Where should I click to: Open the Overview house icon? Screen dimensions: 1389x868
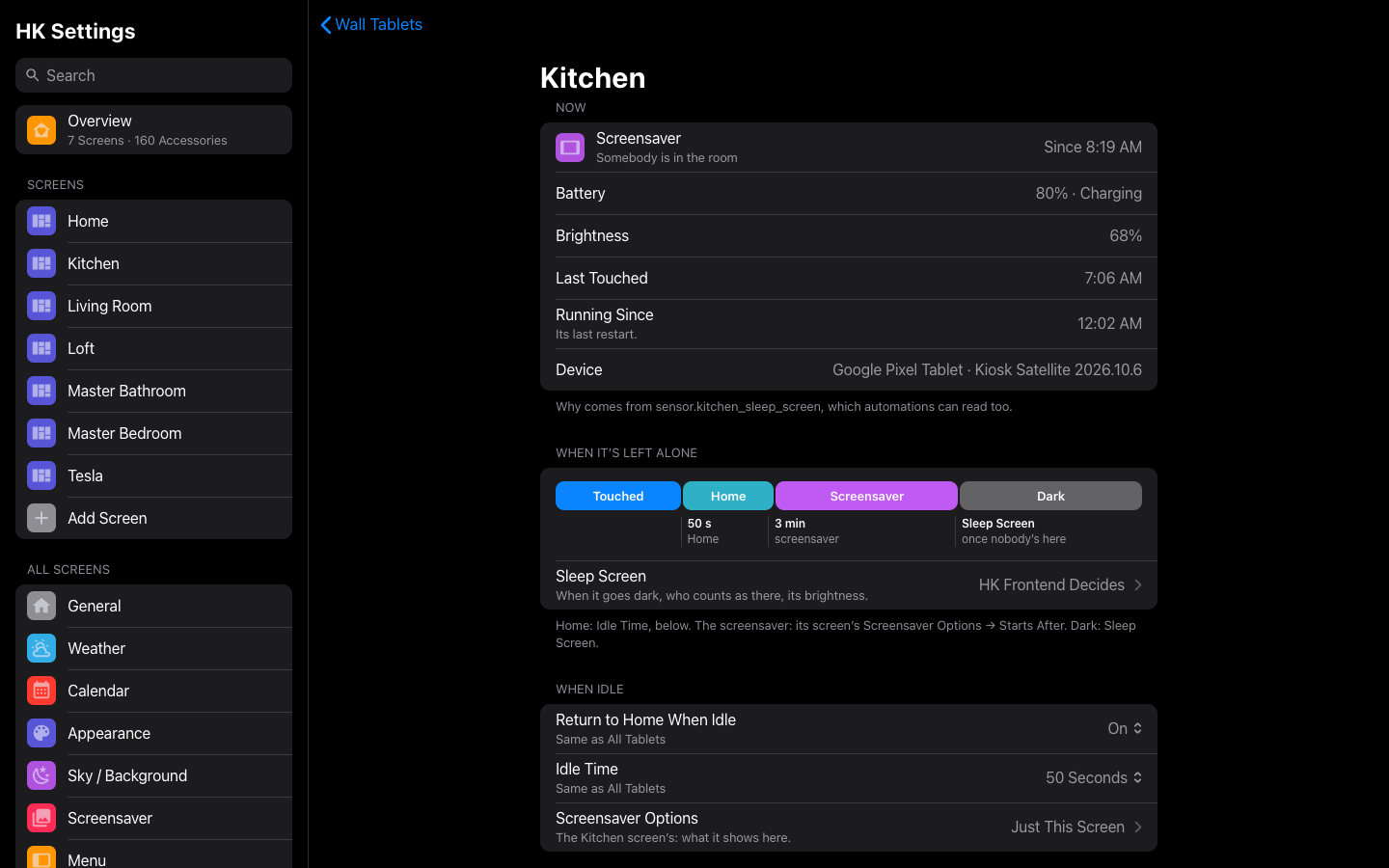(41, 130)
